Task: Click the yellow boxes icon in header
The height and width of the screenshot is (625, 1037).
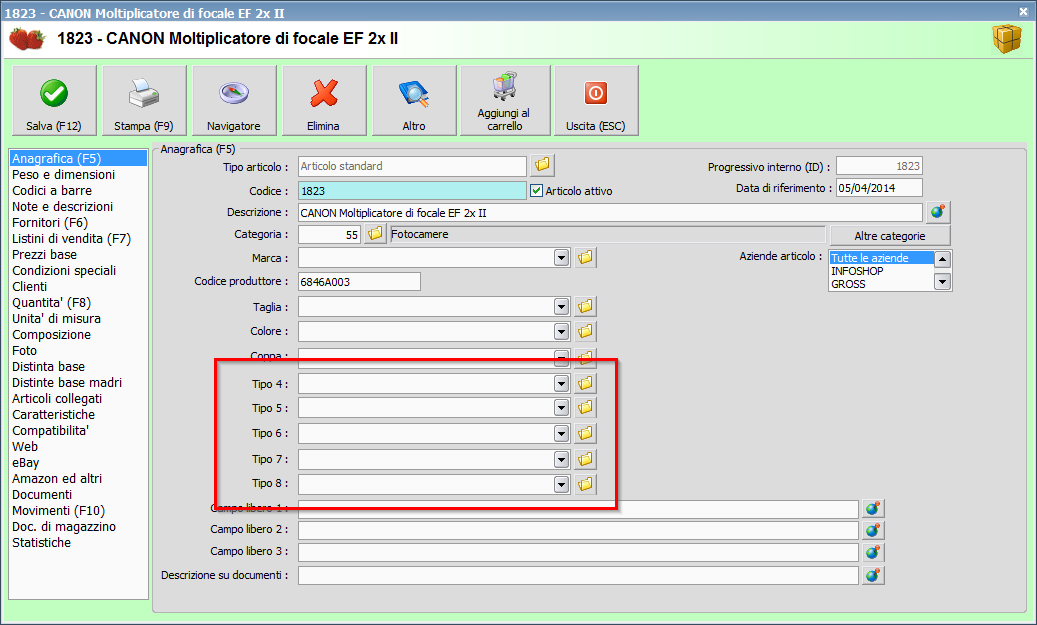Action: [1007, 38]
